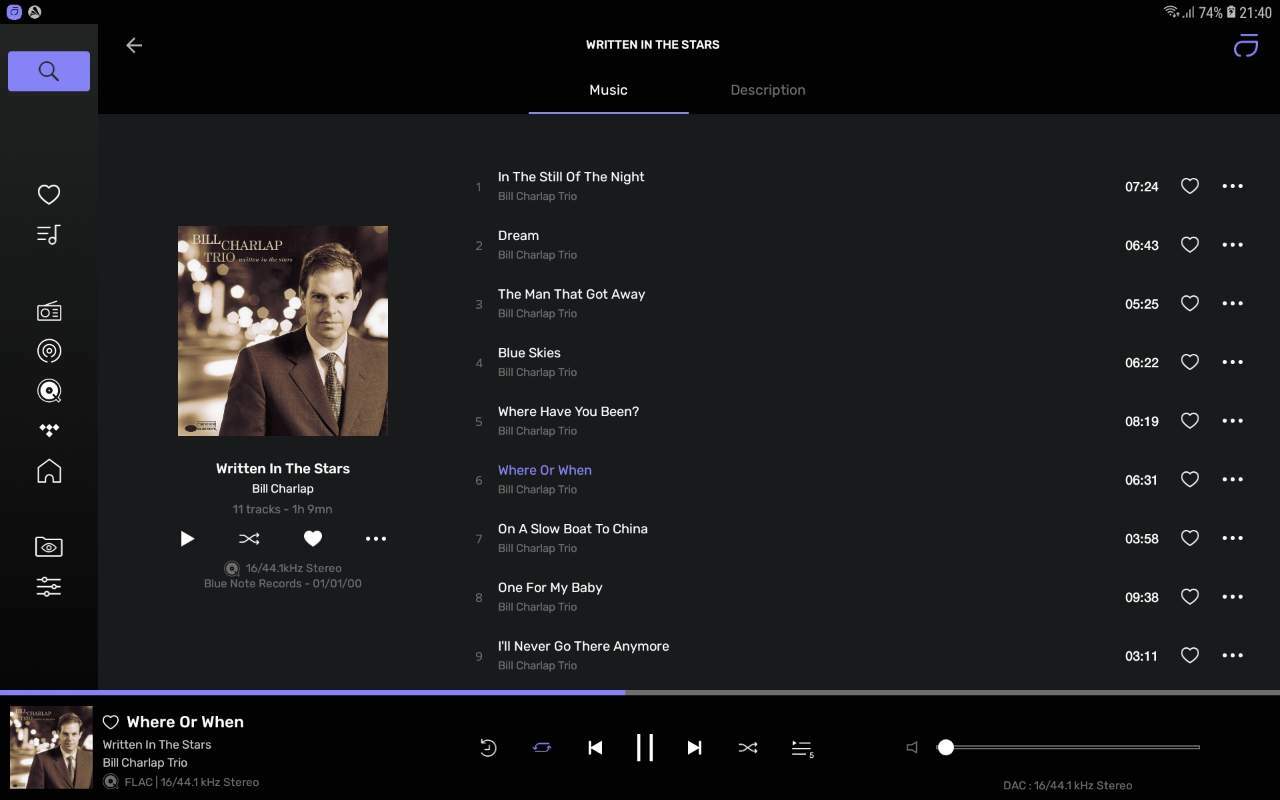
Task: Open the play queue icon
Action: point(802,748)
